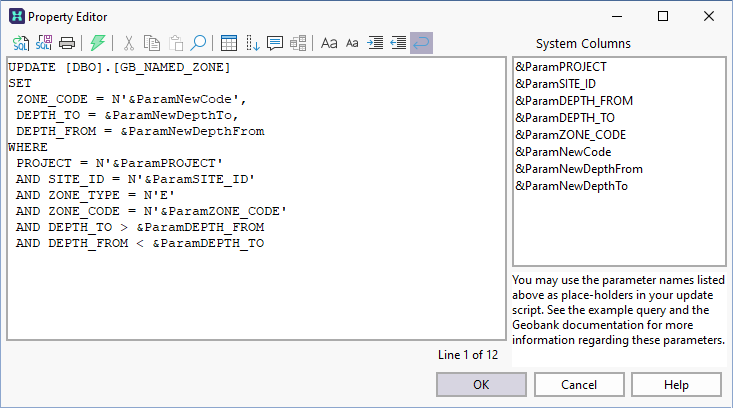
Task: Select &ParamSITE_ID in System Columns
Action: 555,84
